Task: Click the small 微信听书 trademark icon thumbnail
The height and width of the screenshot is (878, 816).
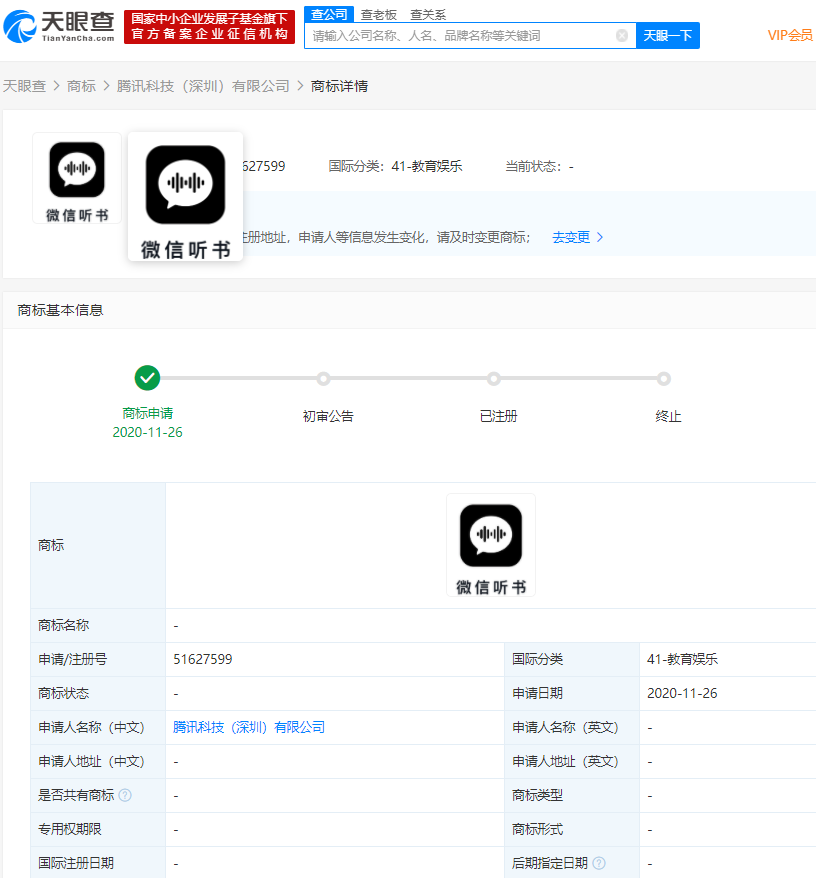Action: point(77,176)
